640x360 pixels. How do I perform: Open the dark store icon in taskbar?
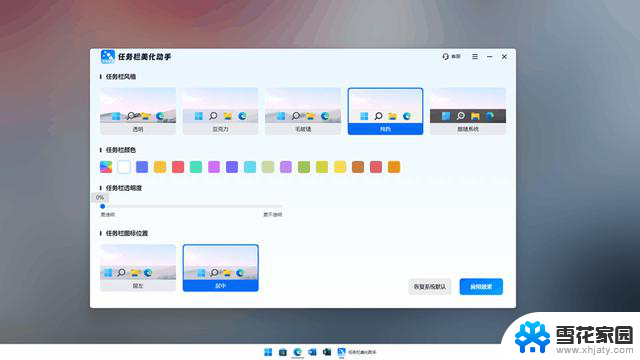(x=283, y=352)
